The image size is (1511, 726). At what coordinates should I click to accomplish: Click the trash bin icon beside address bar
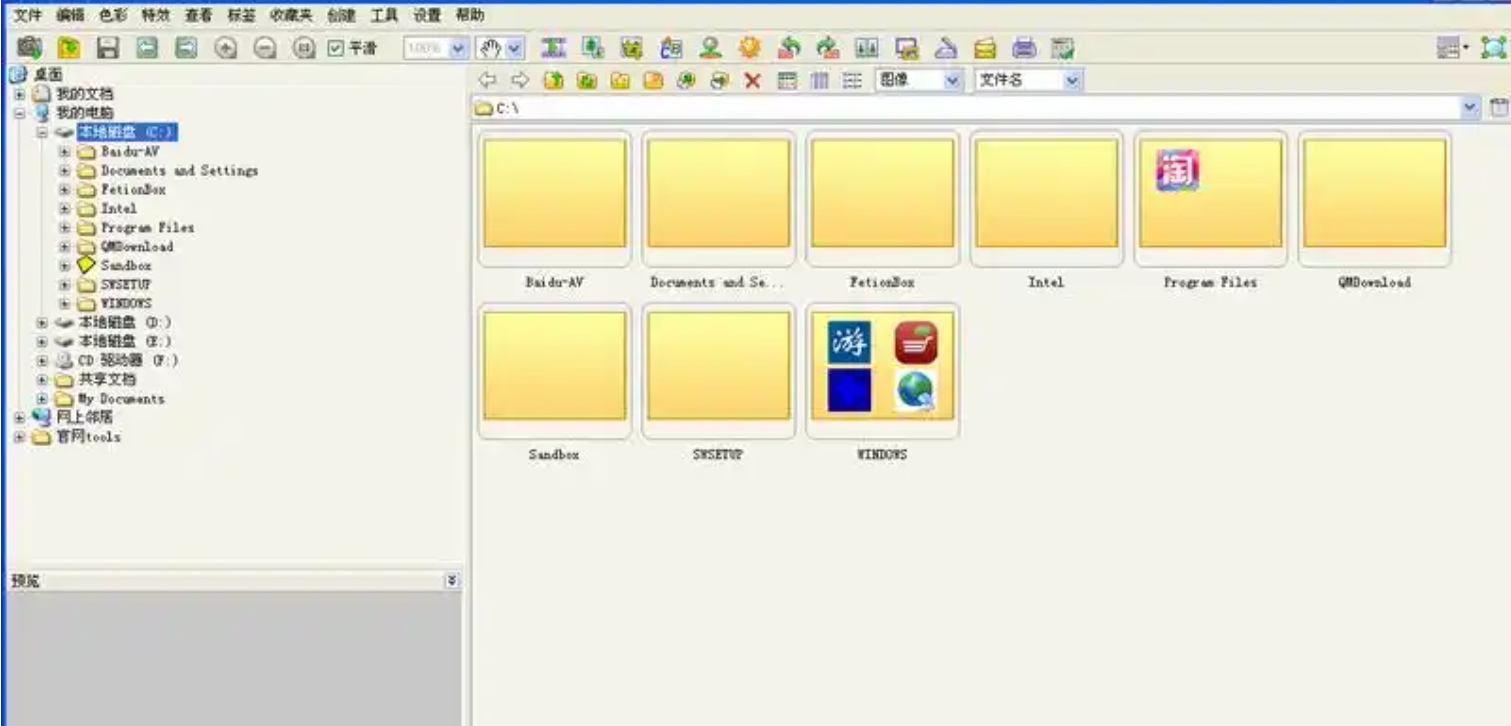click(x=1497, y=107)
